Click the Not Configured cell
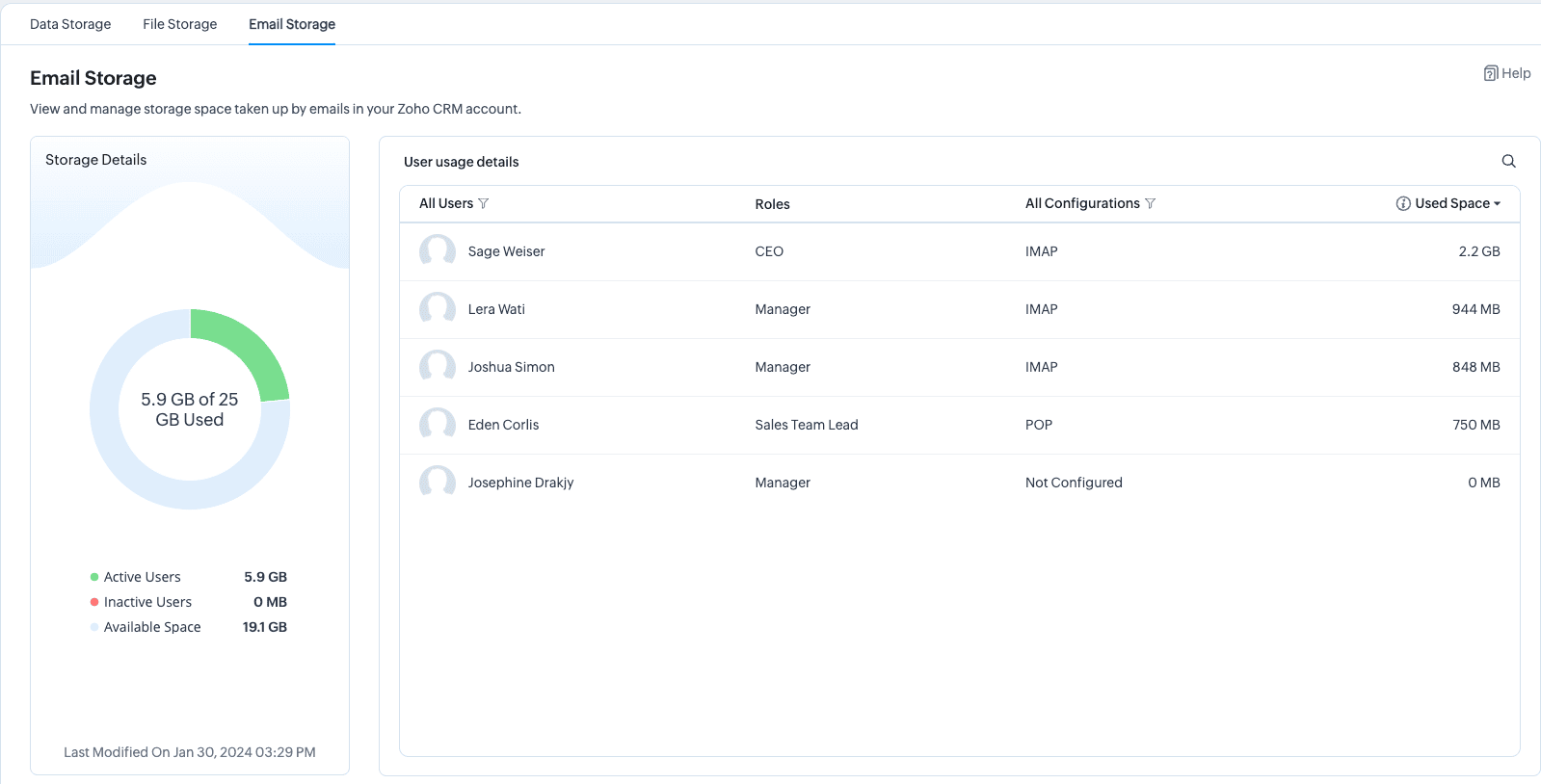The height and width of the screenshot is (784, 1541). [x=1074, y=483]
